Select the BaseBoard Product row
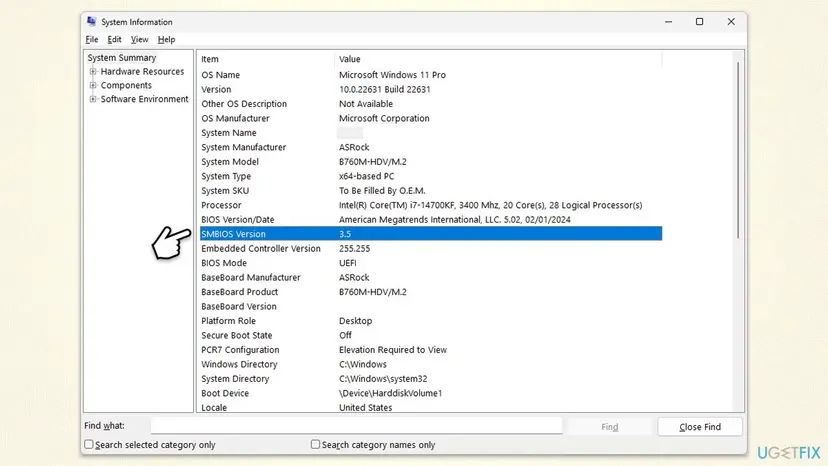This screenshot has width=828, height=466. pyautogui.click(x=431, y=292)
